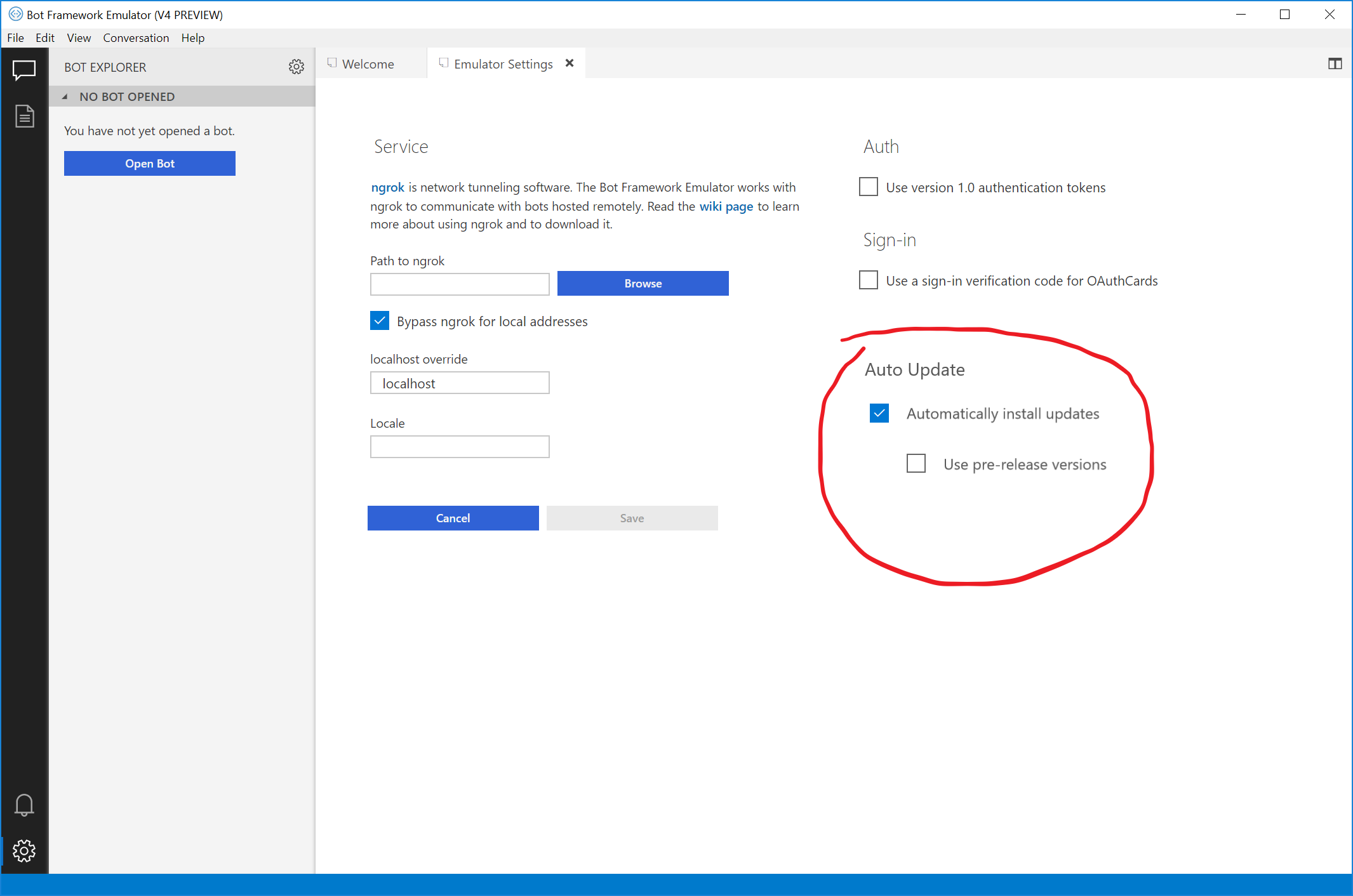Select the resources document icon in sidebar

pyautogui.click(x=24, y=115)
